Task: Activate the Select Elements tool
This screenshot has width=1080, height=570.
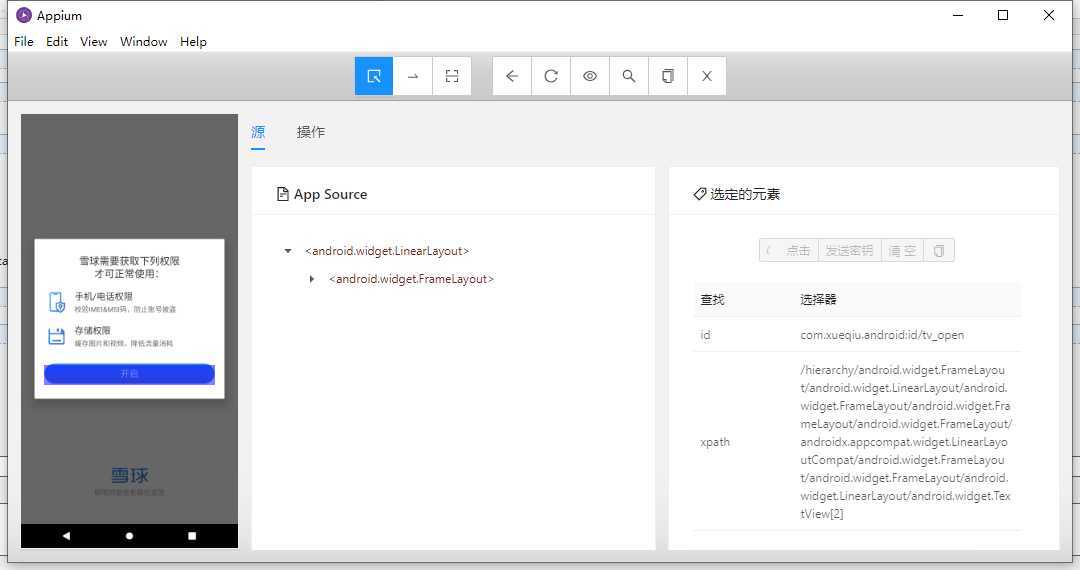Action: tap(374, 76)
